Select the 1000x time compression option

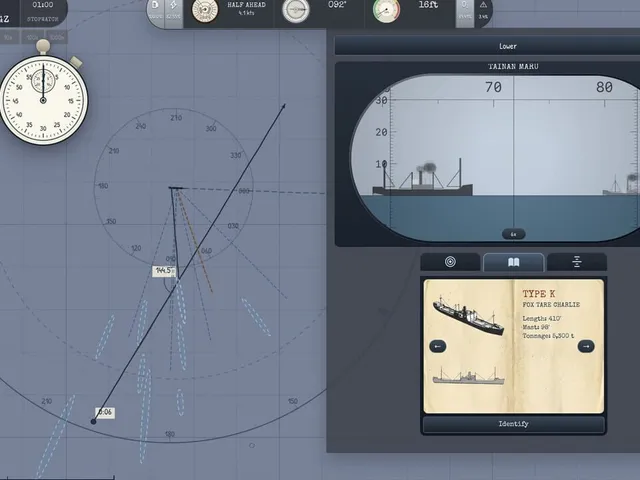[x=57, y=38]
